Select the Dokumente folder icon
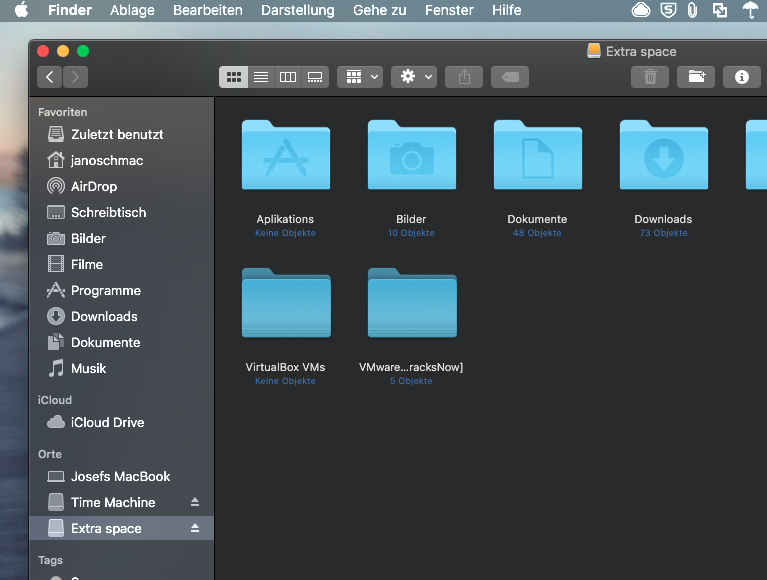Viewport: 767px width, 580px height. tap(538, 155)
